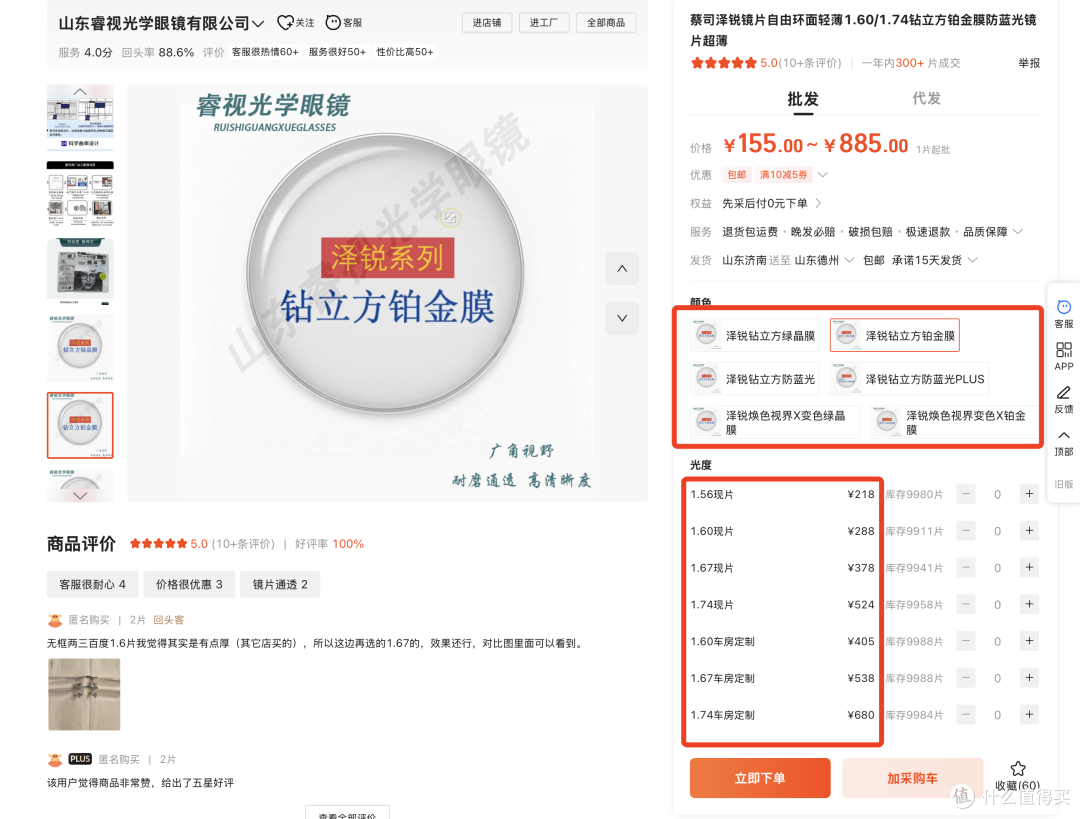Image resolution: width=1080 pixels, height=819 pixels.
Task: Click the 进店铺 button
Action: 487,23
